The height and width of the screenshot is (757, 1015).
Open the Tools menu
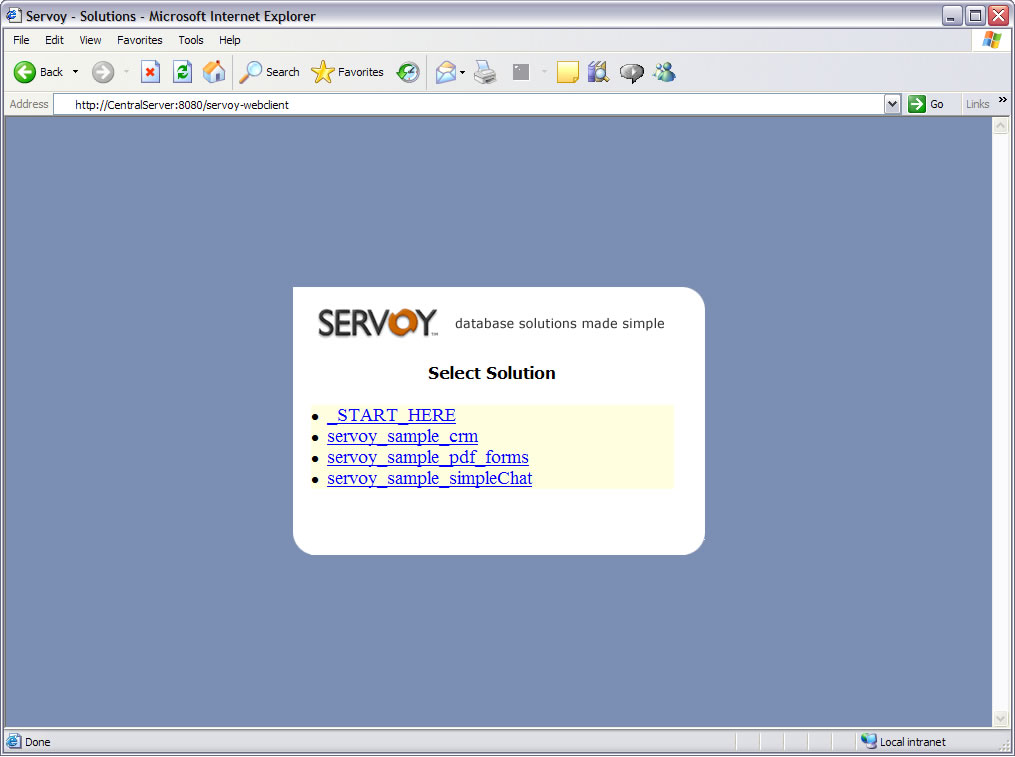point(191,40)
